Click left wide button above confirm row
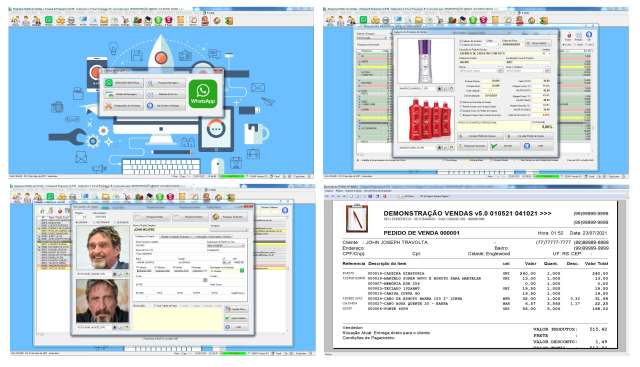This screenshot has height=367, width=640. pos(482,136)
